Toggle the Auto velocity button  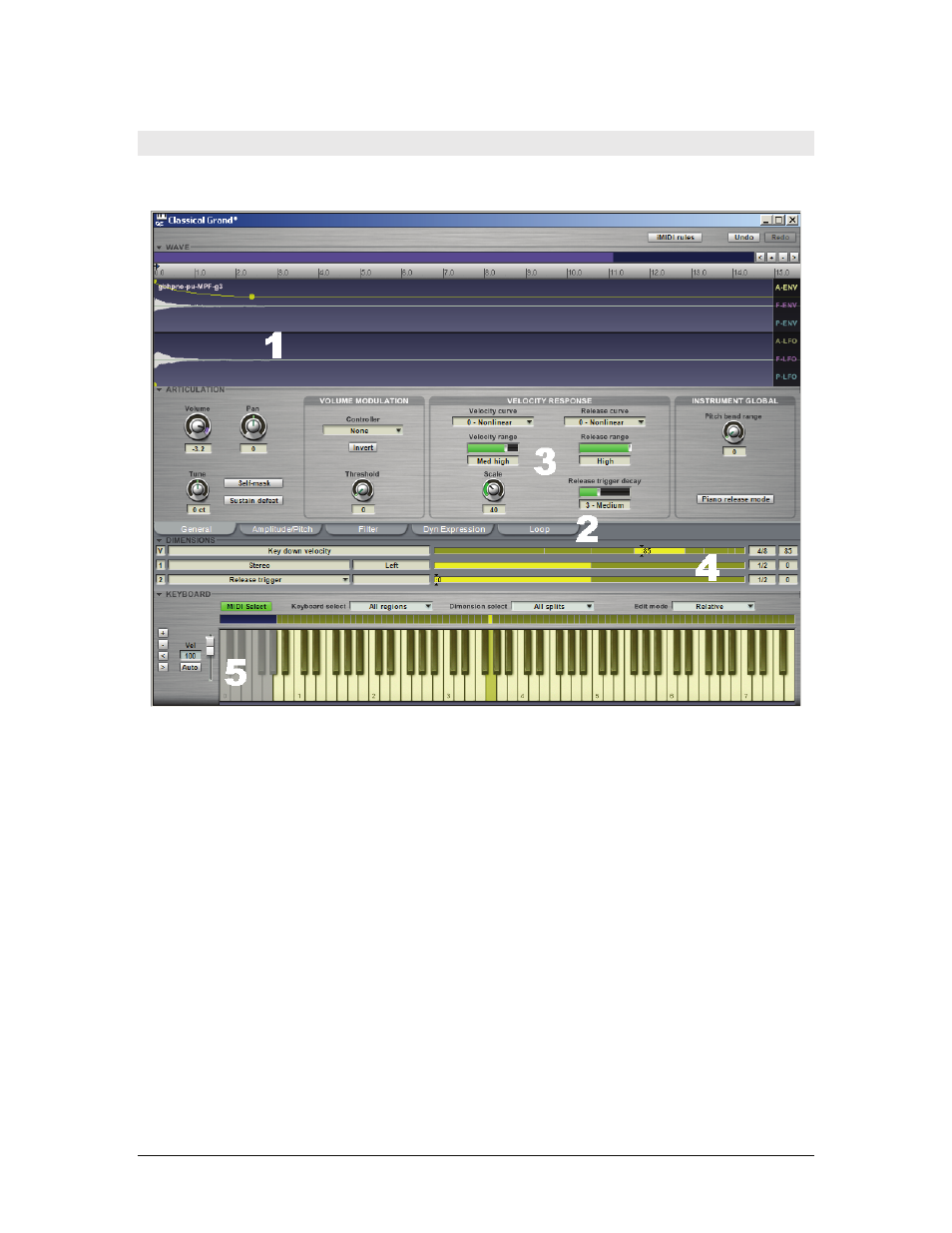click(191, 667)
